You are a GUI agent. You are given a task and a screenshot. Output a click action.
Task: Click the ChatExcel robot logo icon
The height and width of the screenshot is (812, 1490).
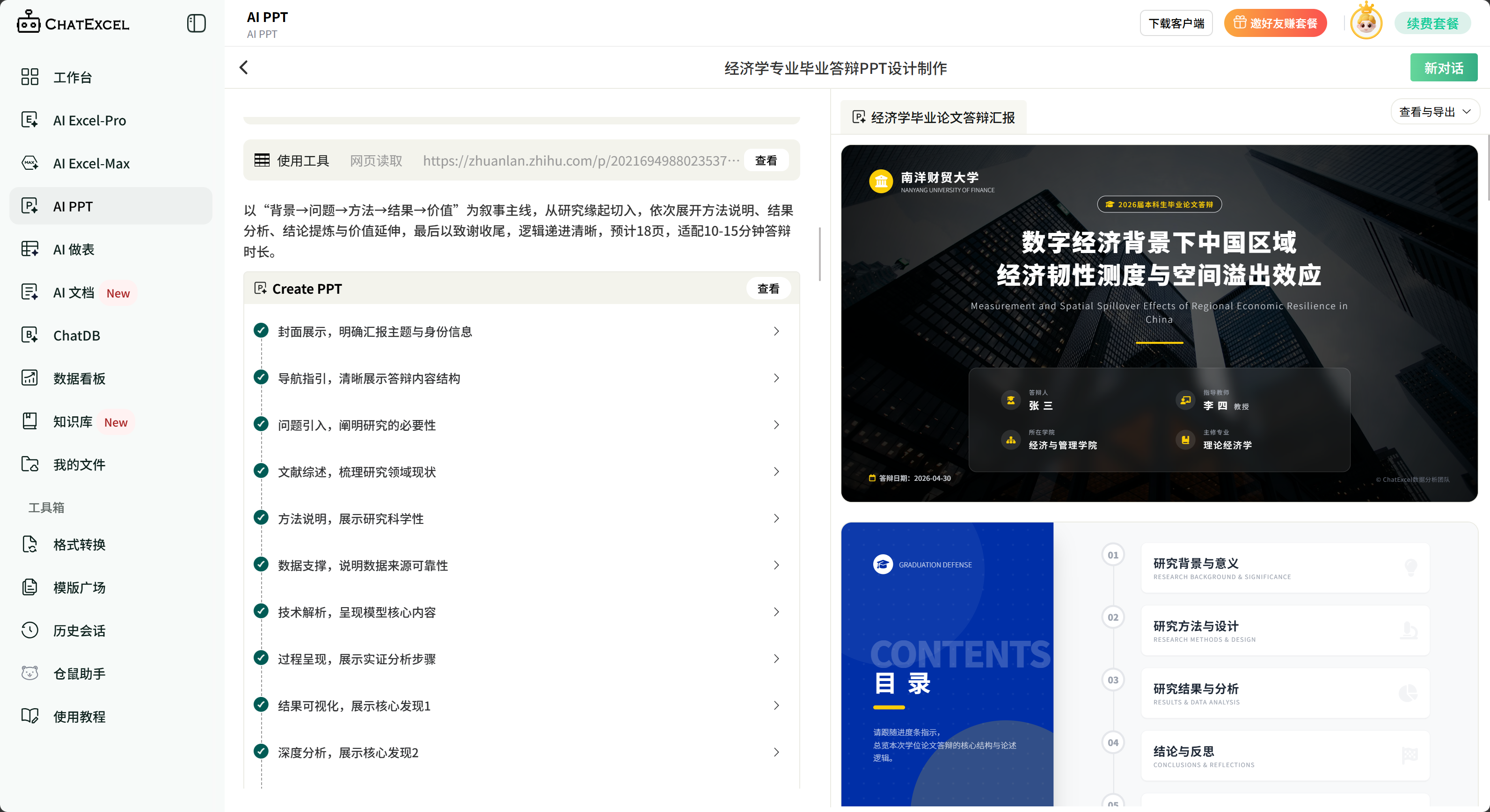pyautogui.click(x=29, y=22)
